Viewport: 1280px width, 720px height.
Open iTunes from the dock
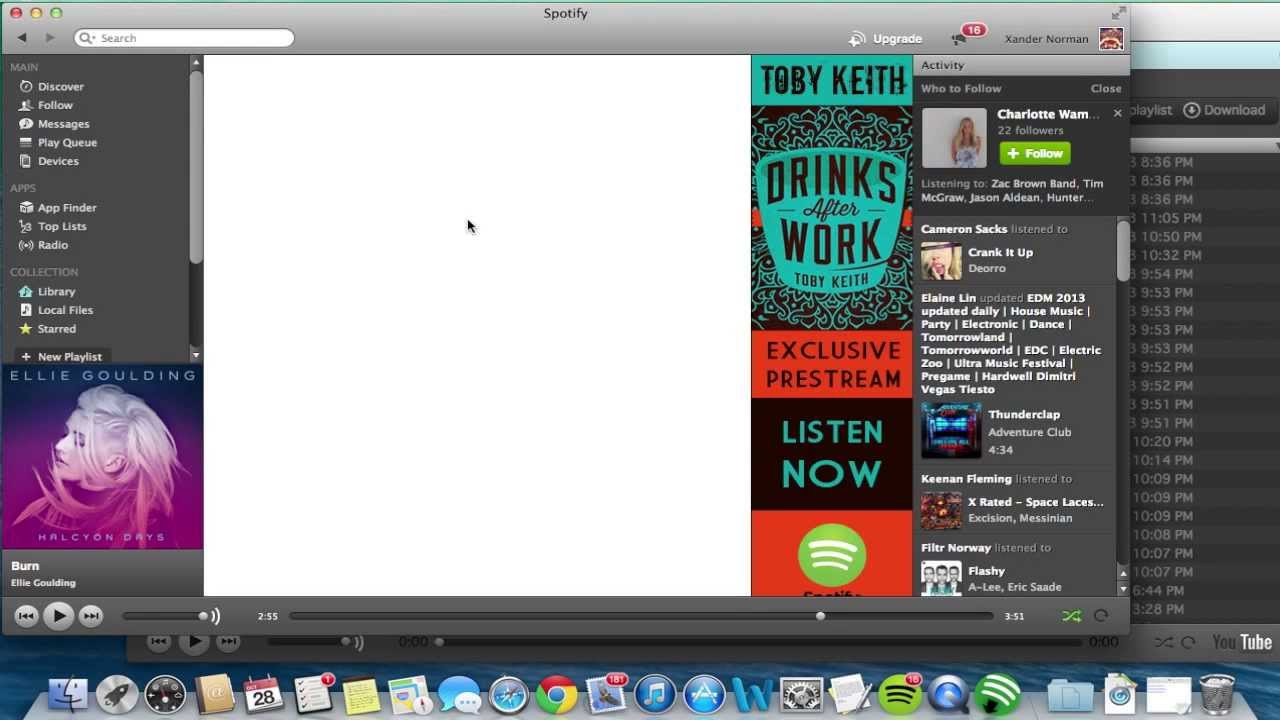655,695
